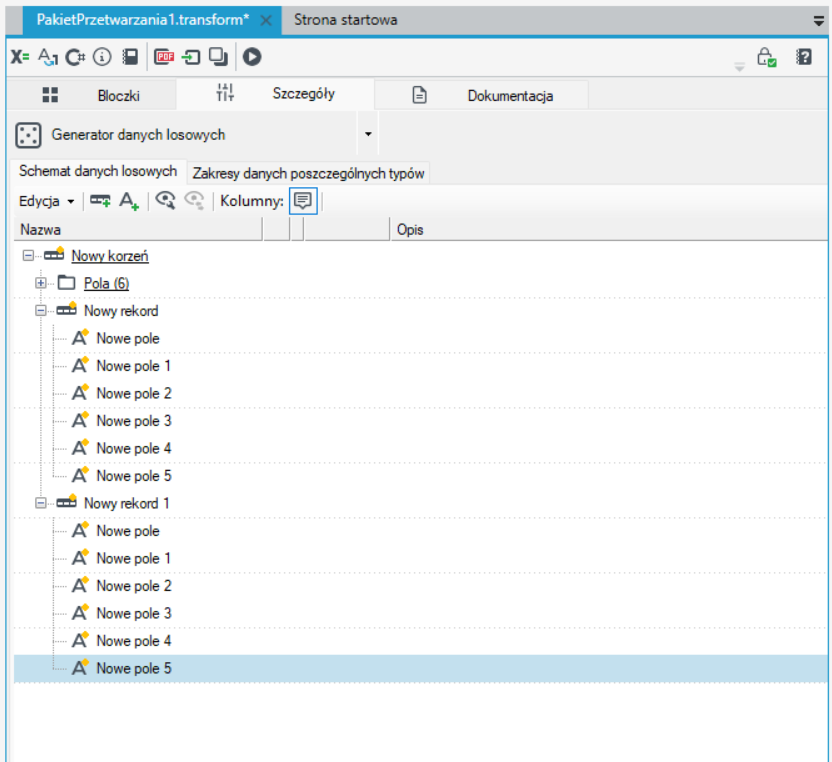Switch to the Strona startowa document tab
Screen dimensions: 832x762
tap(345, 20)
